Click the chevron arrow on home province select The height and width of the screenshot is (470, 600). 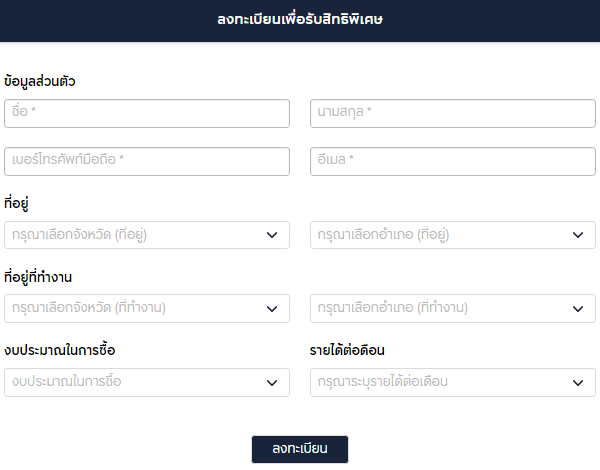[271, 235]
